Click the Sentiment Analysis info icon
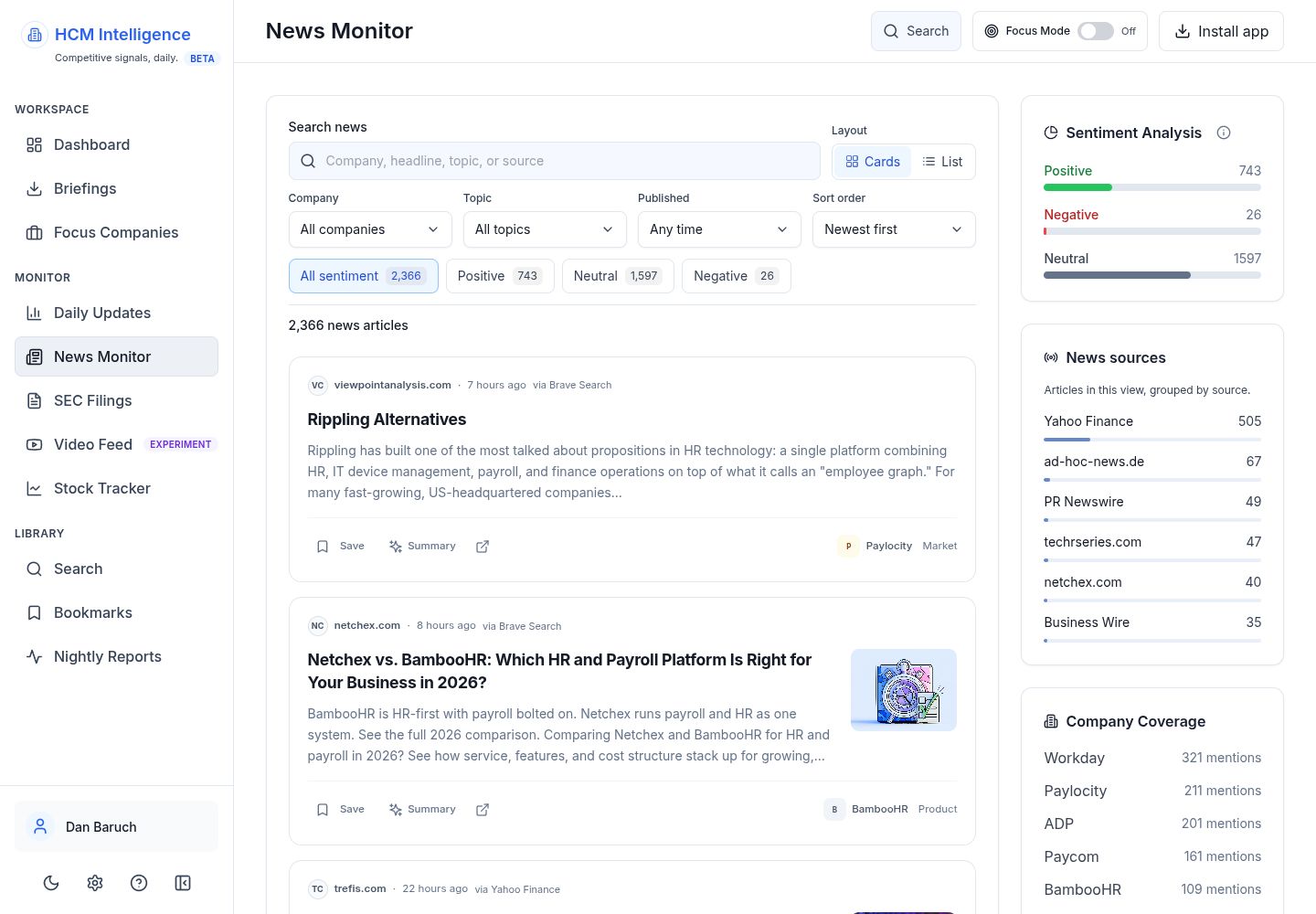Viewport: 1316px width, 914px height. pyautogui.click(x=1224, y=133)
